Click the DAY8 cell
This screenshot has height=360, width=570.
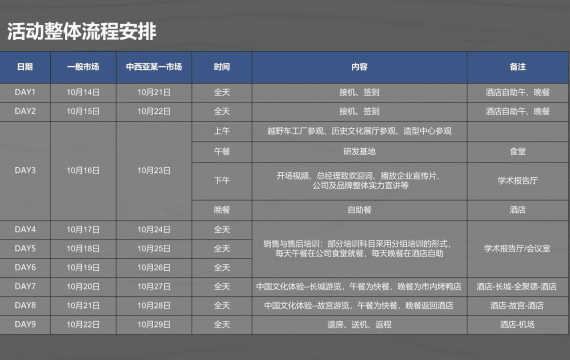[x=25, y=305]
